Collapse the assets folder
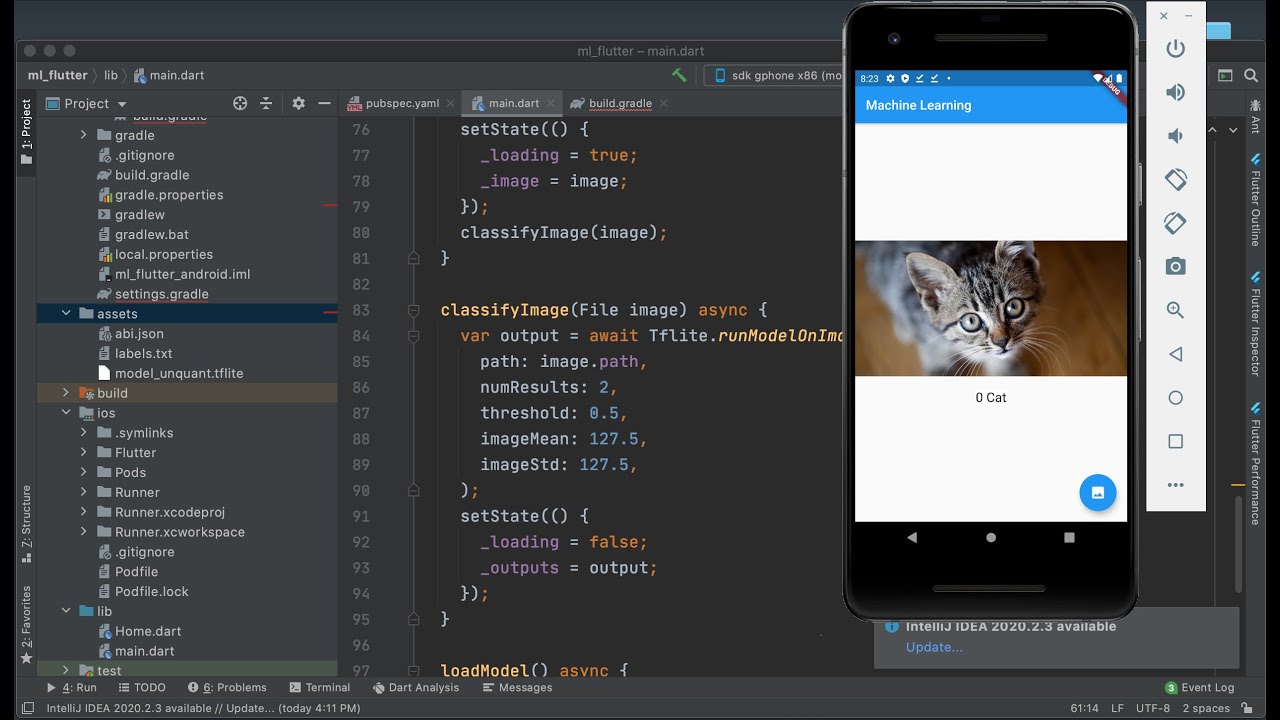The image size is (1280, 720). pyautogui.click(x=66, y=313)
